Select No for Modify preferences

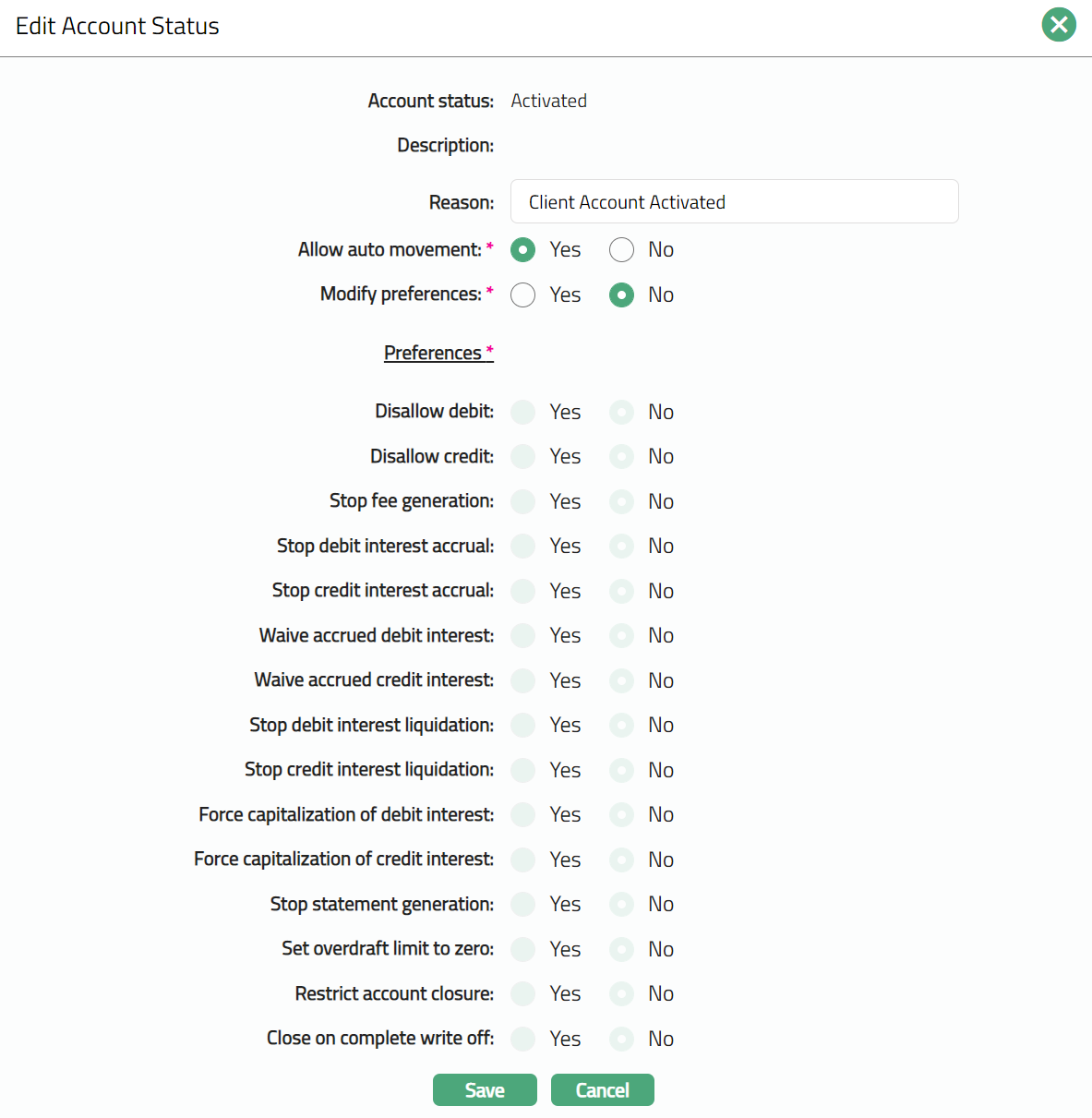[621, 295]
